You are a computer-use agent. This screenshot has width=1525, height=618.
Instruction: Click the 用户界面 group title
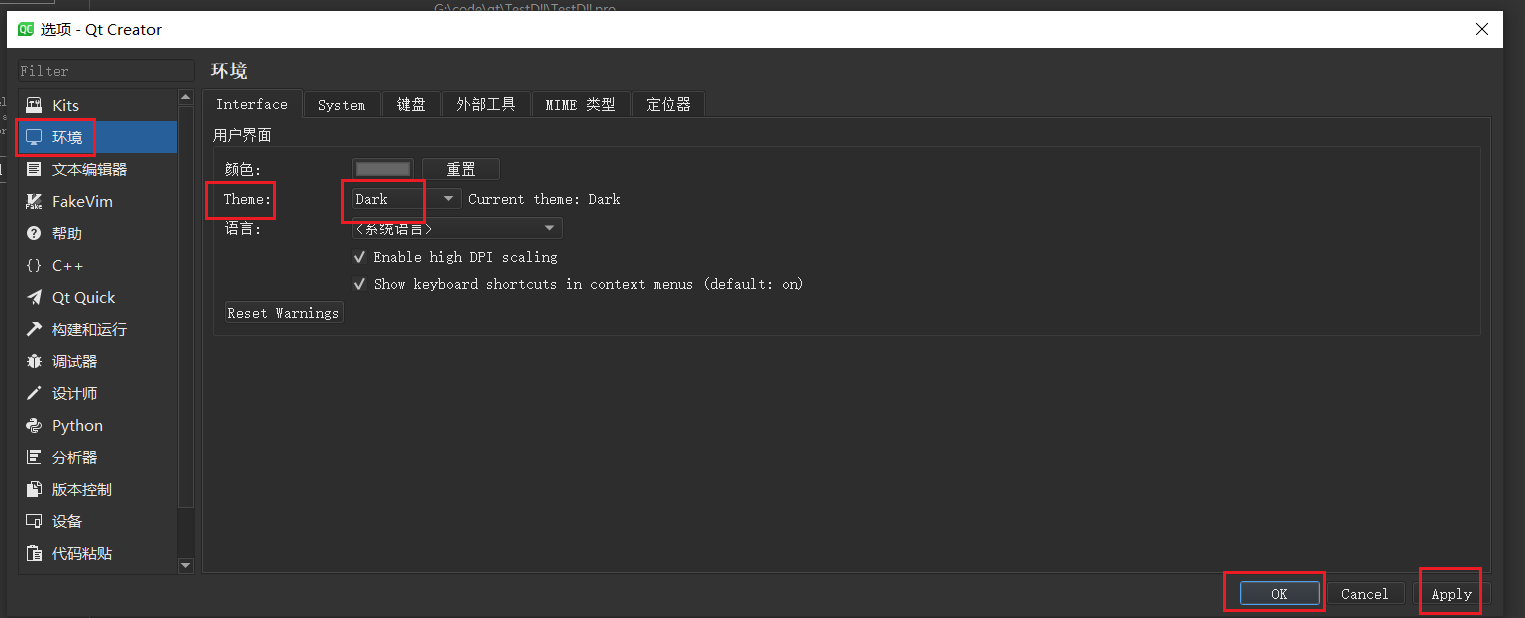(242, 135)
